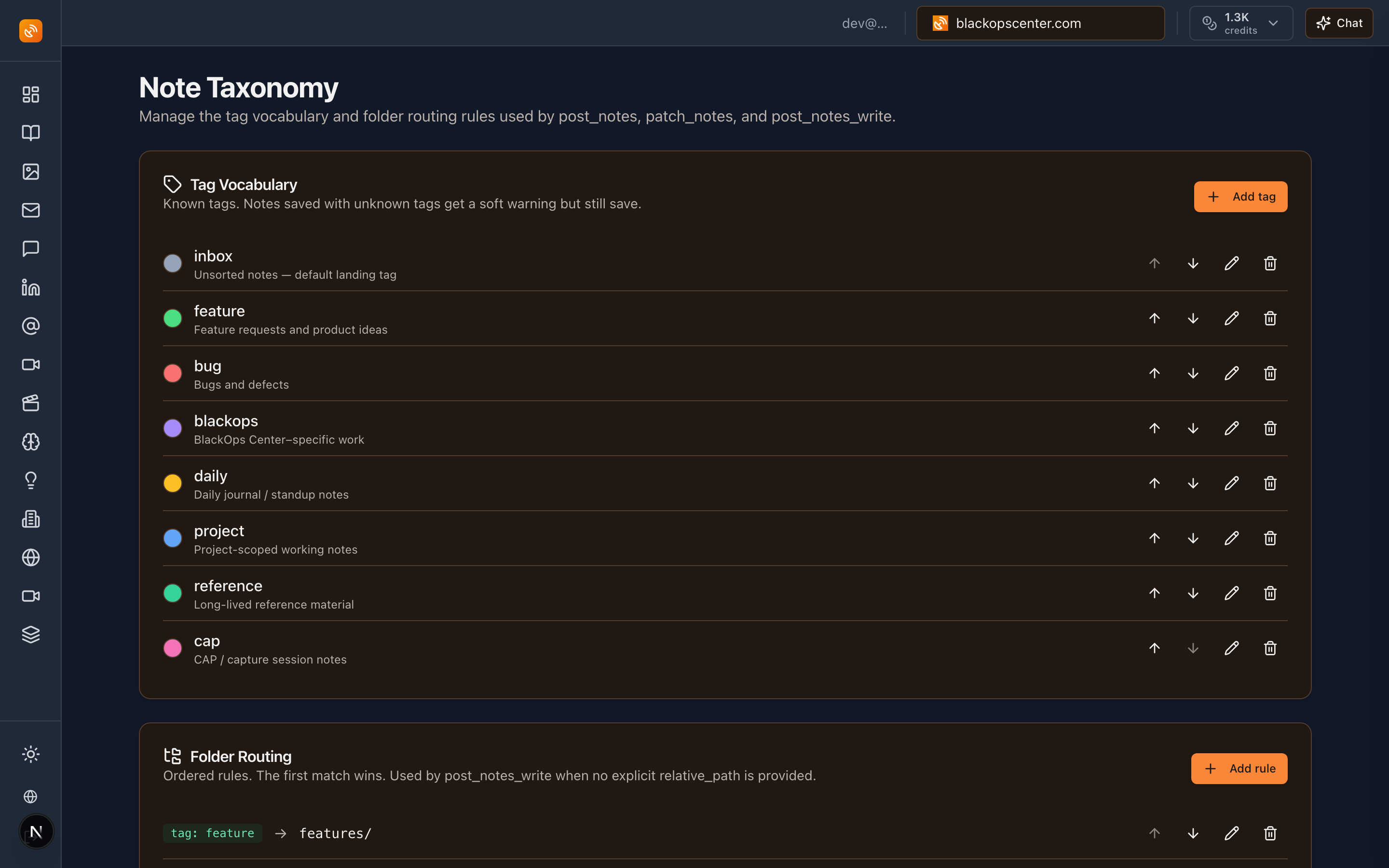This screenshot has width=1389, height=868.
Task: Open the Chat assistant button
Action: coord(1339,23)
